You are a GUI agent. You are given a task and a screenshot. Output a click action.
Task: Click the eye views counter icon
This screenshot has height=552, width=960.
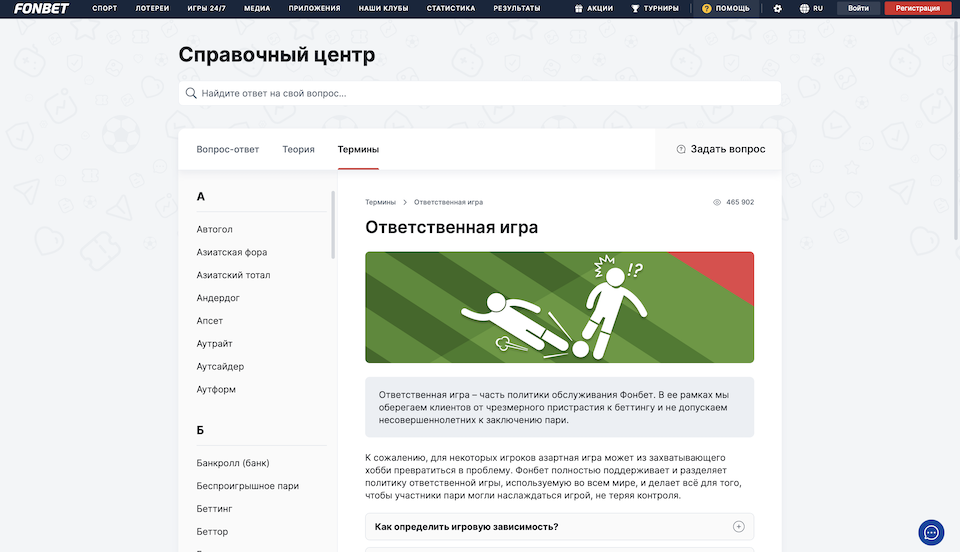717,202
